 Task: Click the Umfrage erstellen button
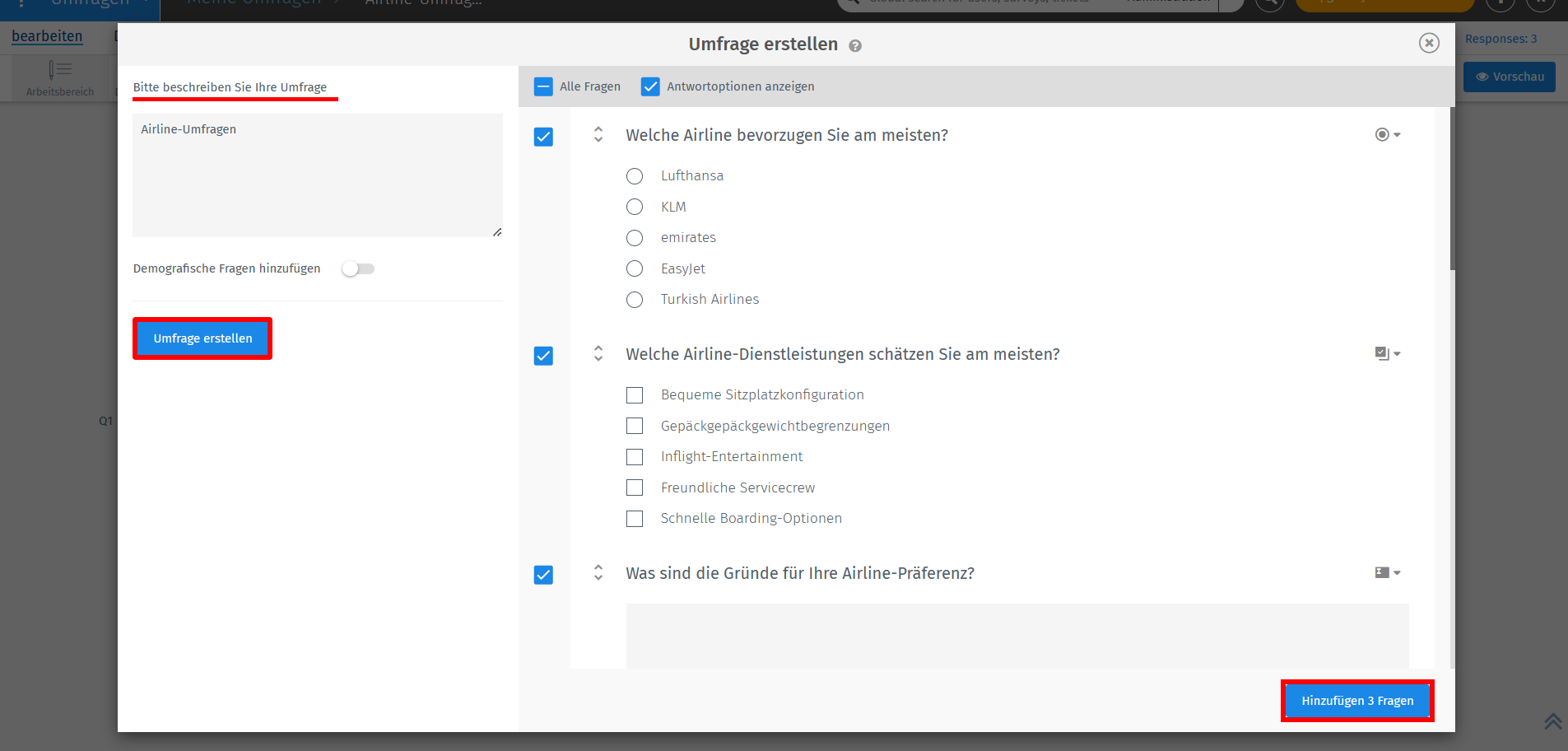tap(202, 338)
